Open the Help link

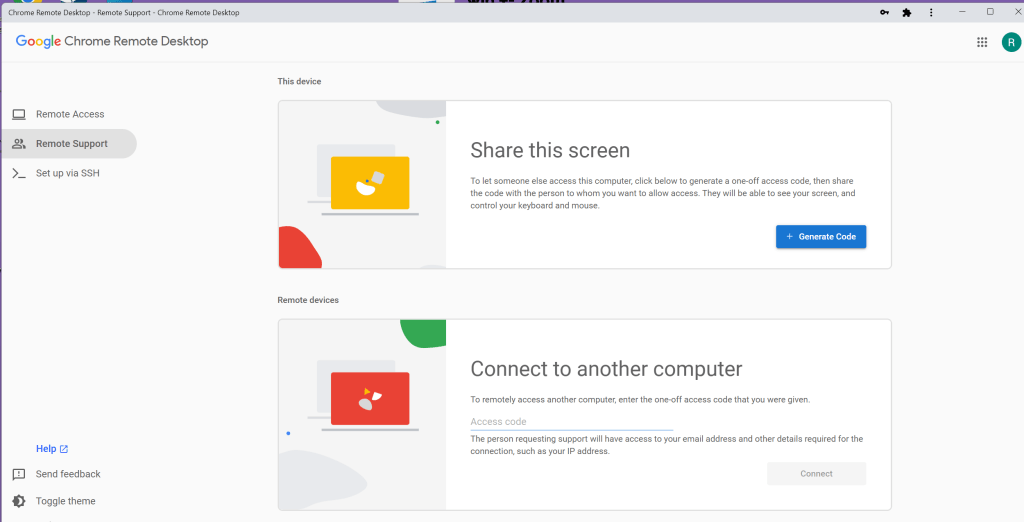46,449
